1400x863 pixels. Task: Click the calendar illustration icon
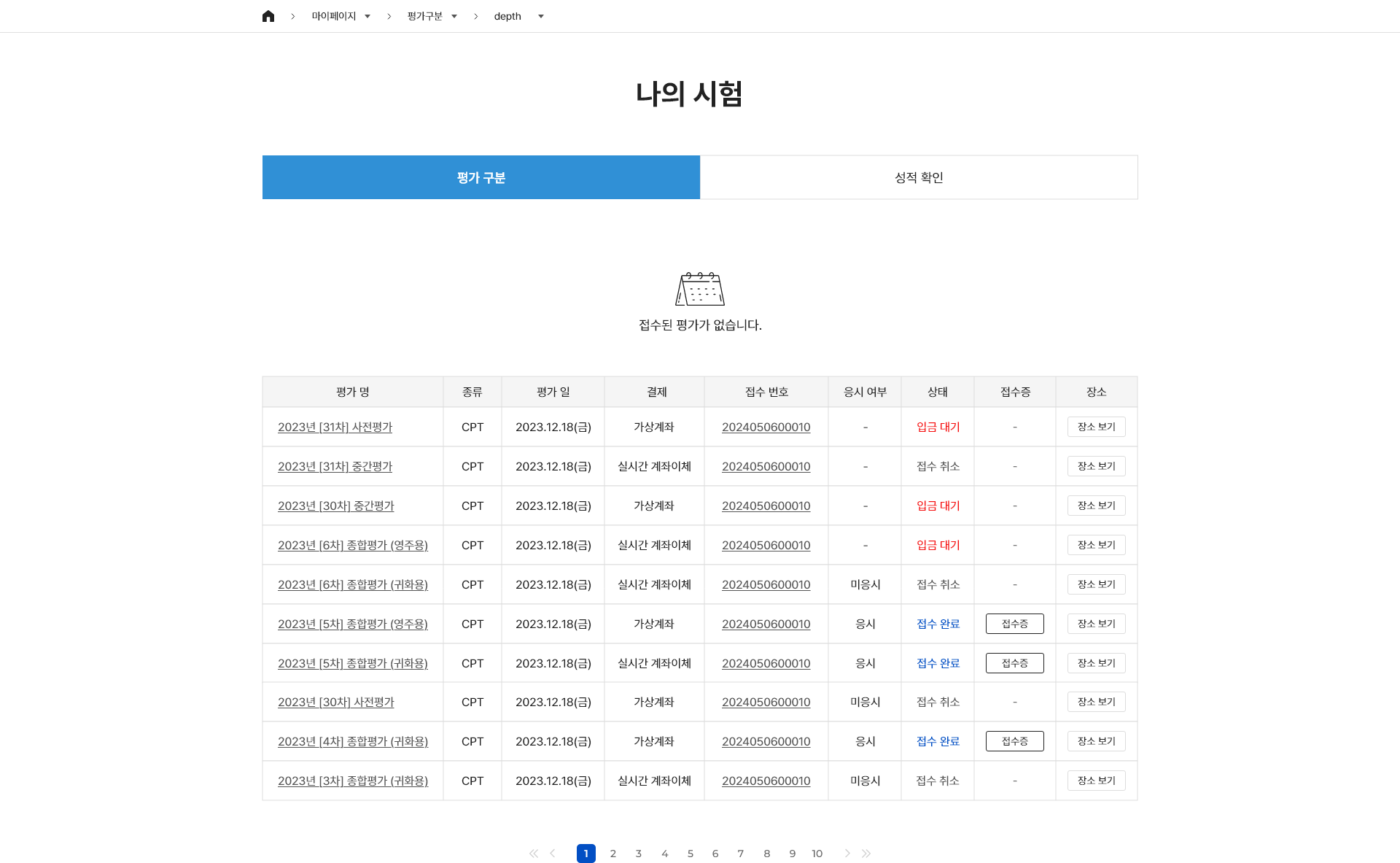pyautogui.click(x=700, y=289)
